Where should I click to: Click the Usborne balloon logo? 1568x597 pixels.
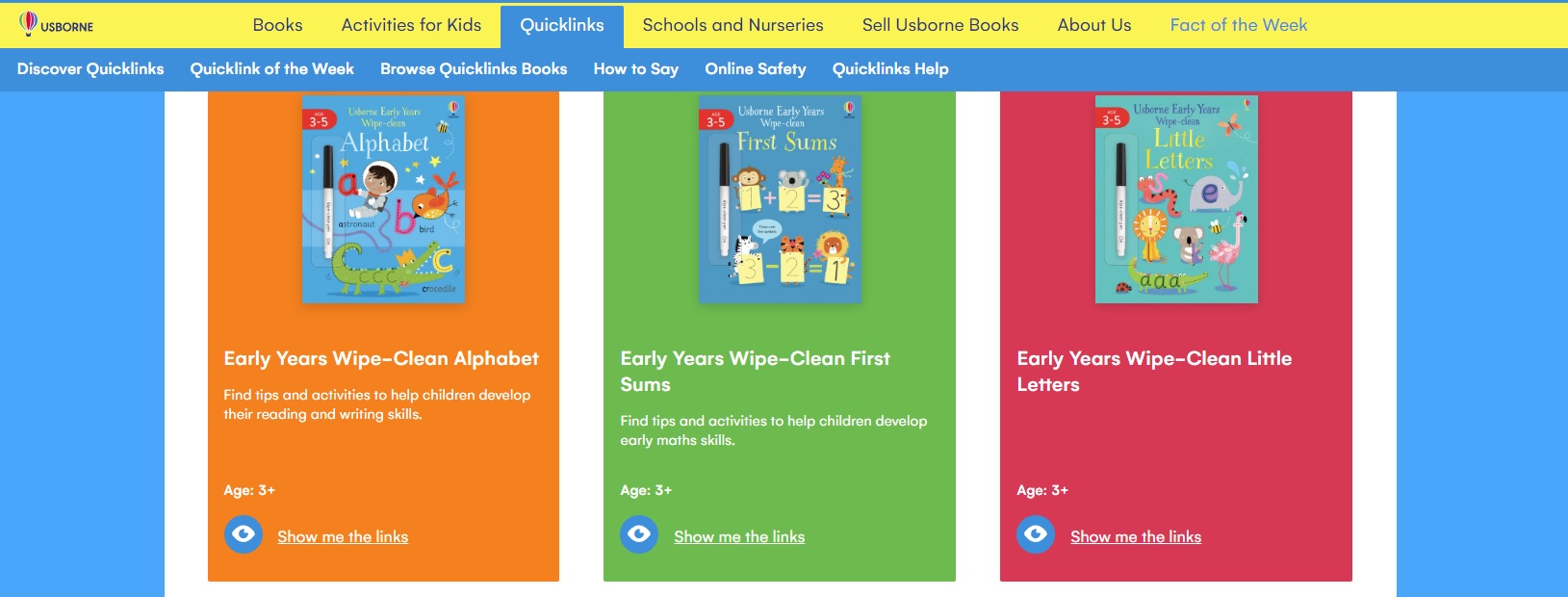point(57,24)
